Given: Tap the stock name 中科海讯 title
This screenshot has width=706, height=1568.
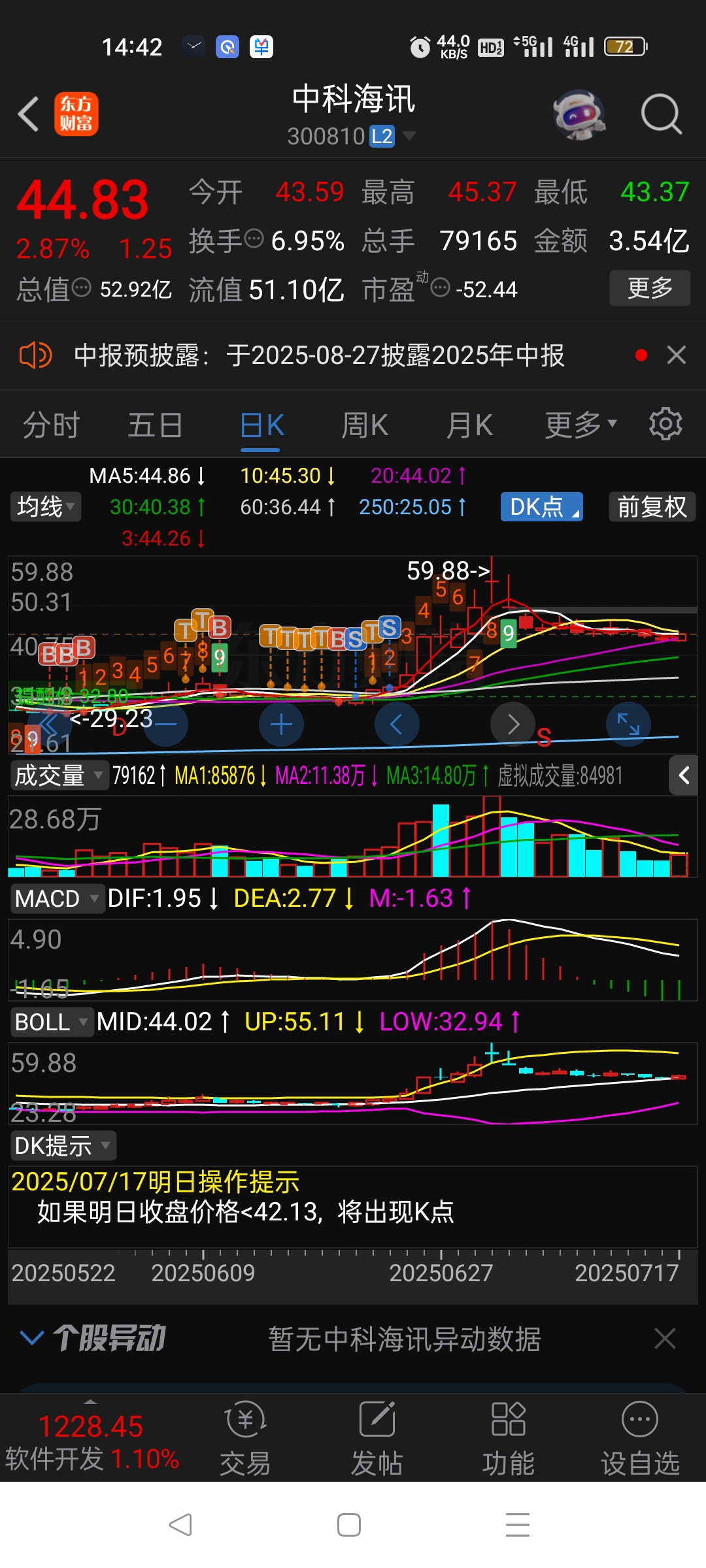Looking at the screenshot, I should click(x=353, y=99).
